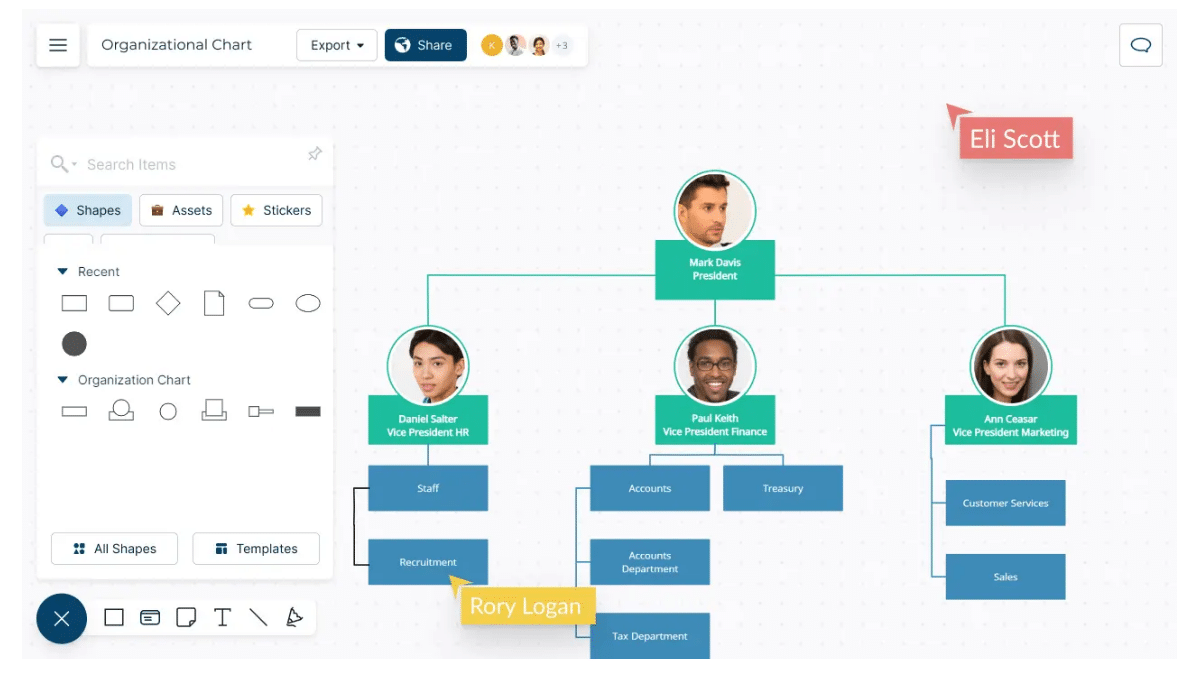Pick the Organization Chart stacked-box shape
Image resolution: width=1200 pixels, height=675 pixels.
pyautogui.click(x=214, y=410)
